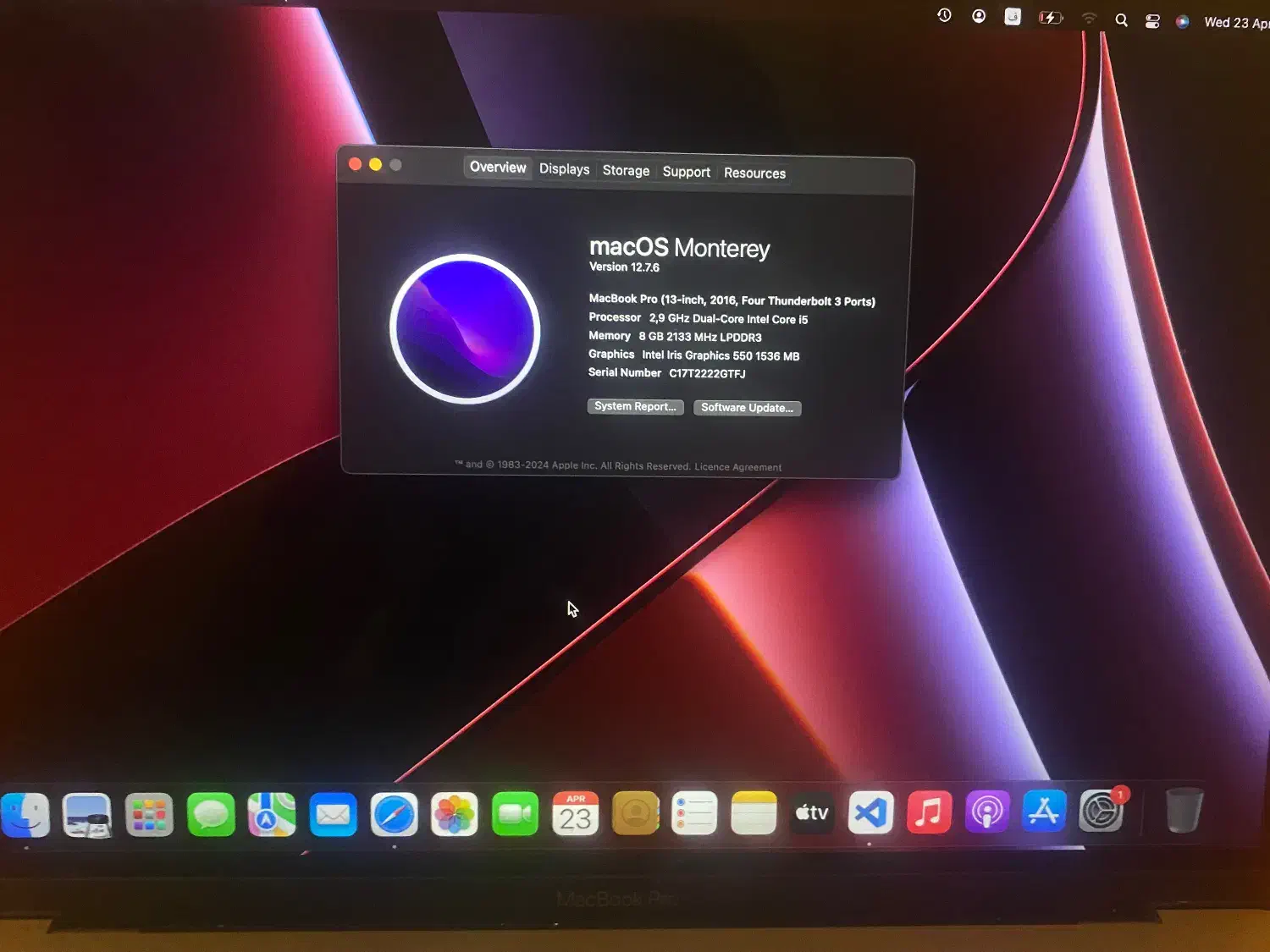
Task: Open Finder from the Dock
Action: (x=25, y=815)
